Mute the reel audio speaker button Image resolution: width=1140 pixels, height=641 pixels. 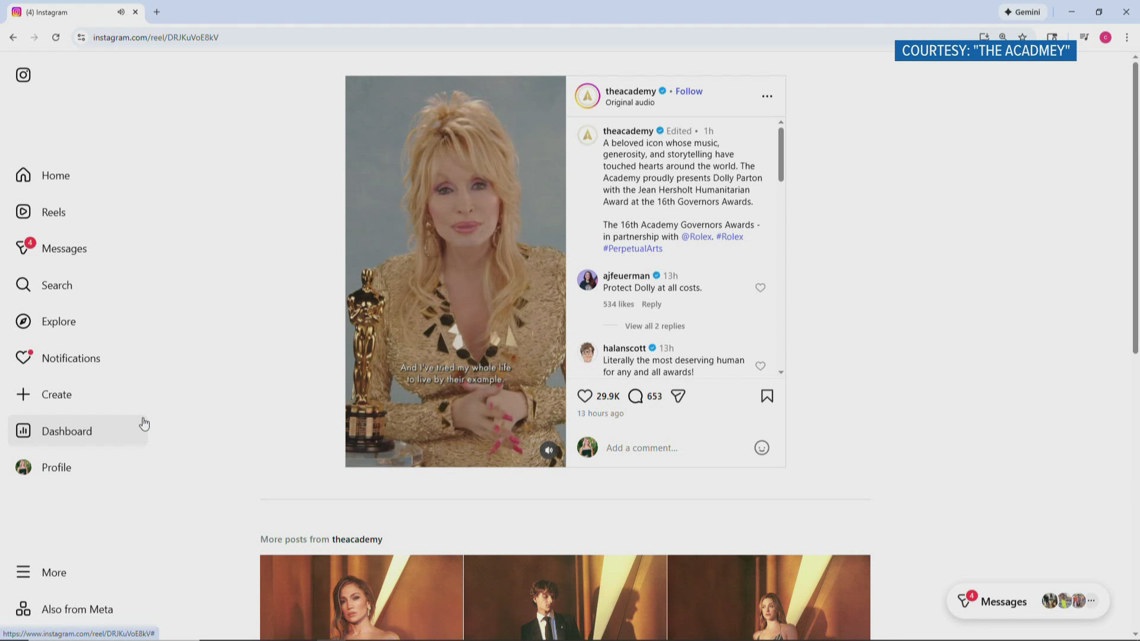pos(549,451)
